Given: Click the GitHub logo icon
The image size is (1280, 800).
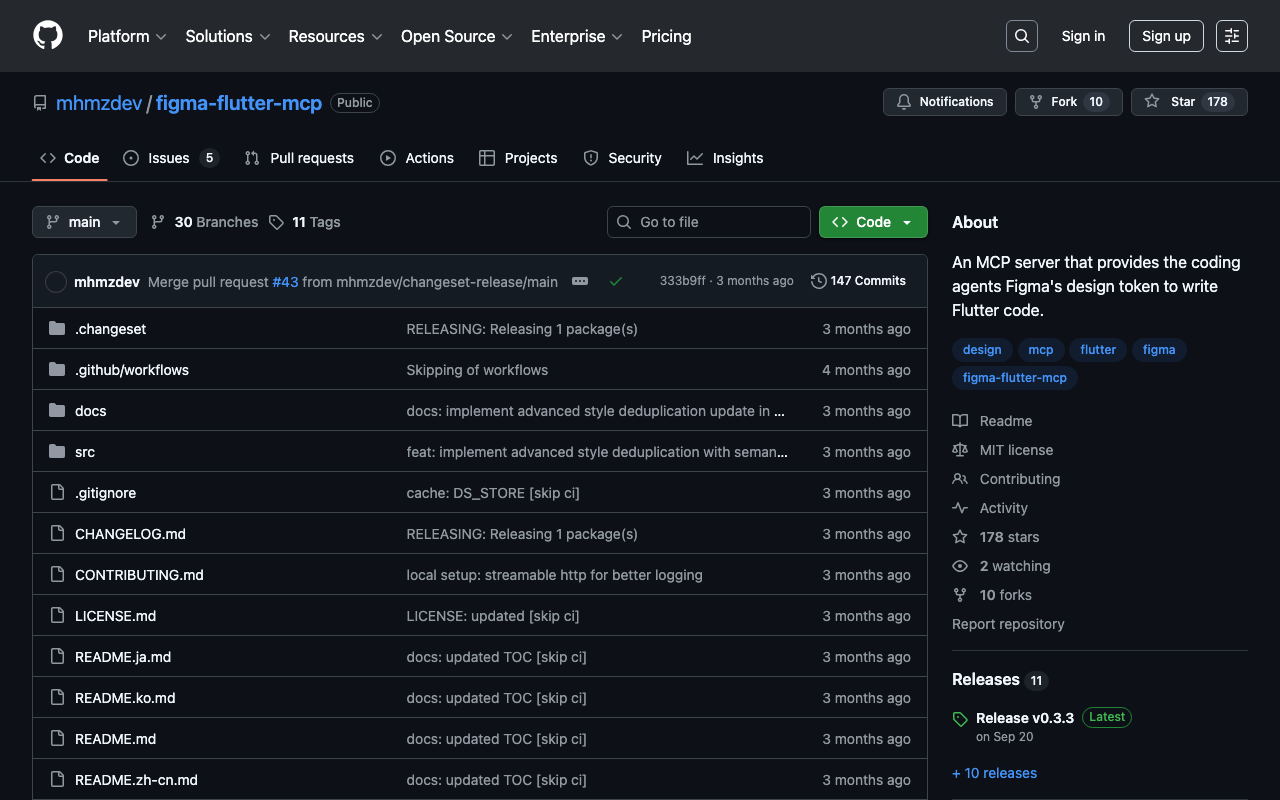Looking at the screenshot, I should [48, 36].
